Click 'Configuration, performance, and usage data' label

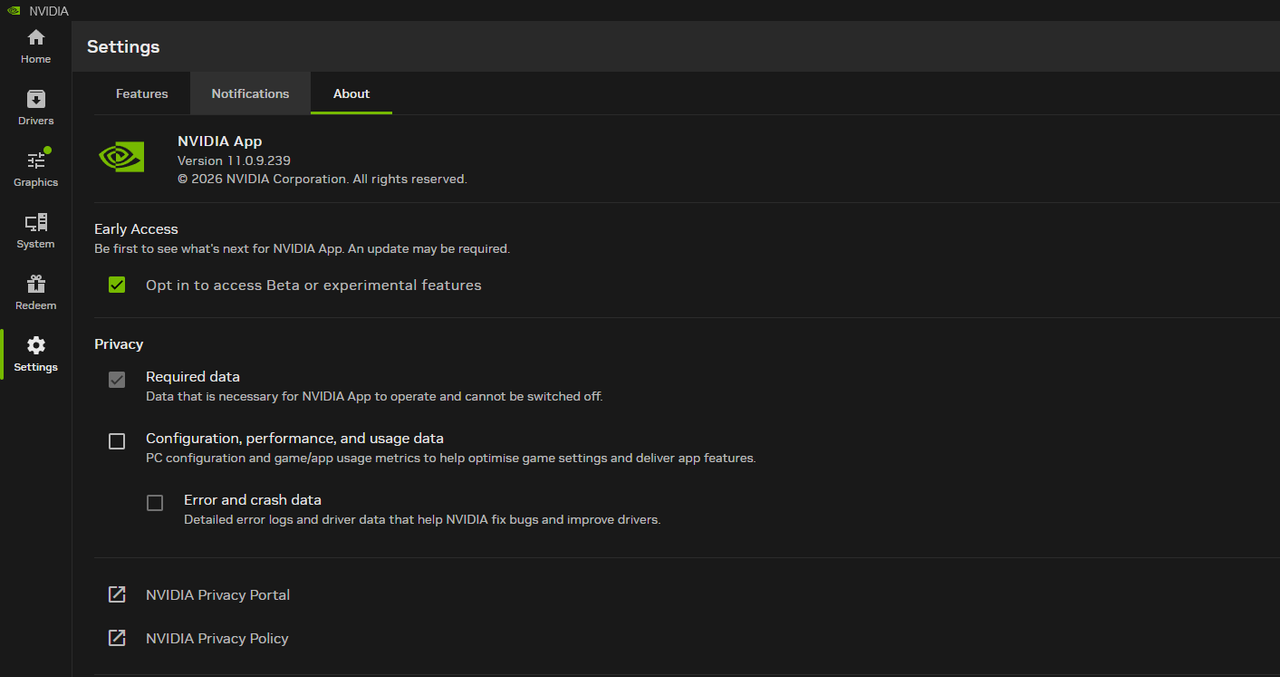[295, 438]
